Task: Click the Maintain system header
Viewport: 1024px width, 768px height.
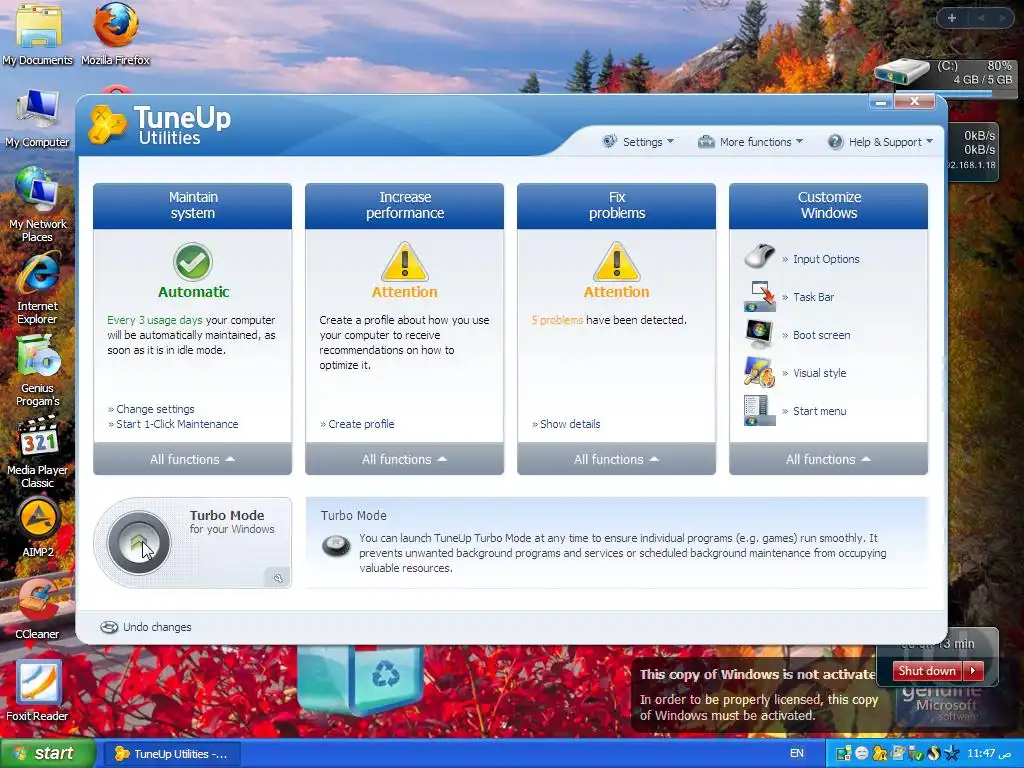Action: [x=192, y=206]
